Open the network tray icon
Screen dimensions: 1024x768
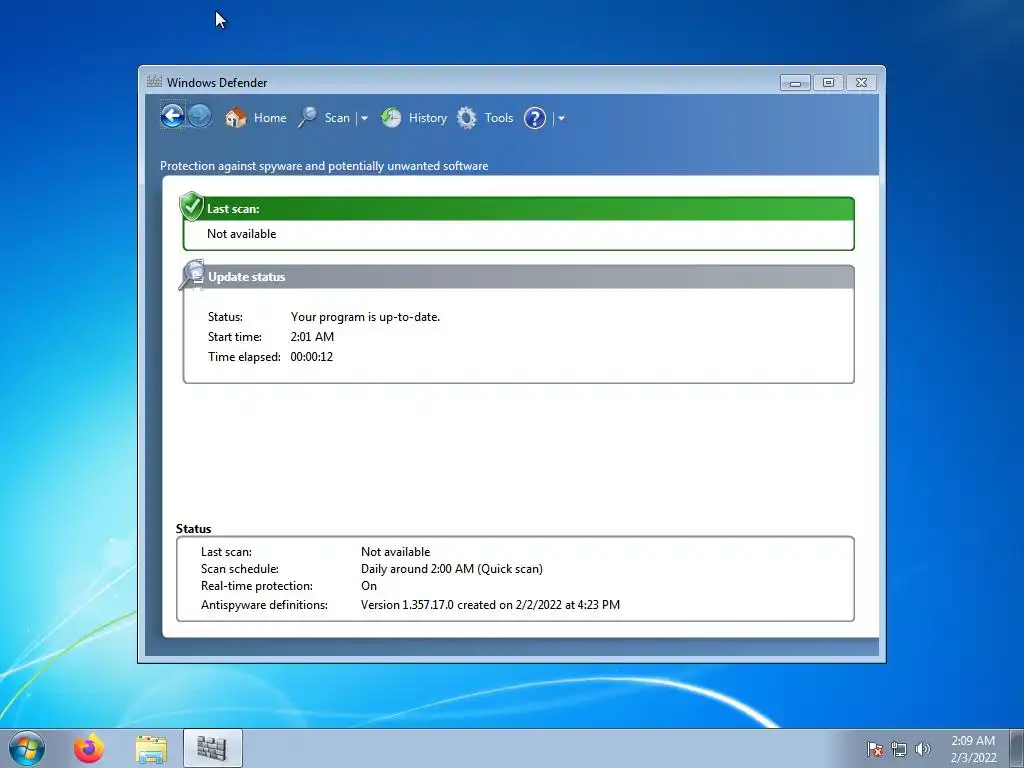[x=899, y=749]
